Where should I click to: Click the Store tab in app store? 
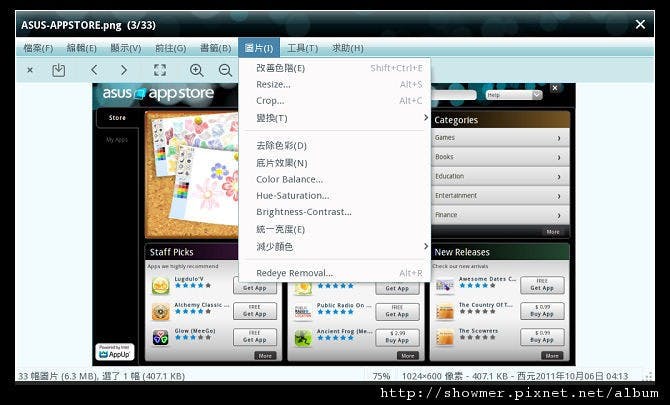(117, 117)
